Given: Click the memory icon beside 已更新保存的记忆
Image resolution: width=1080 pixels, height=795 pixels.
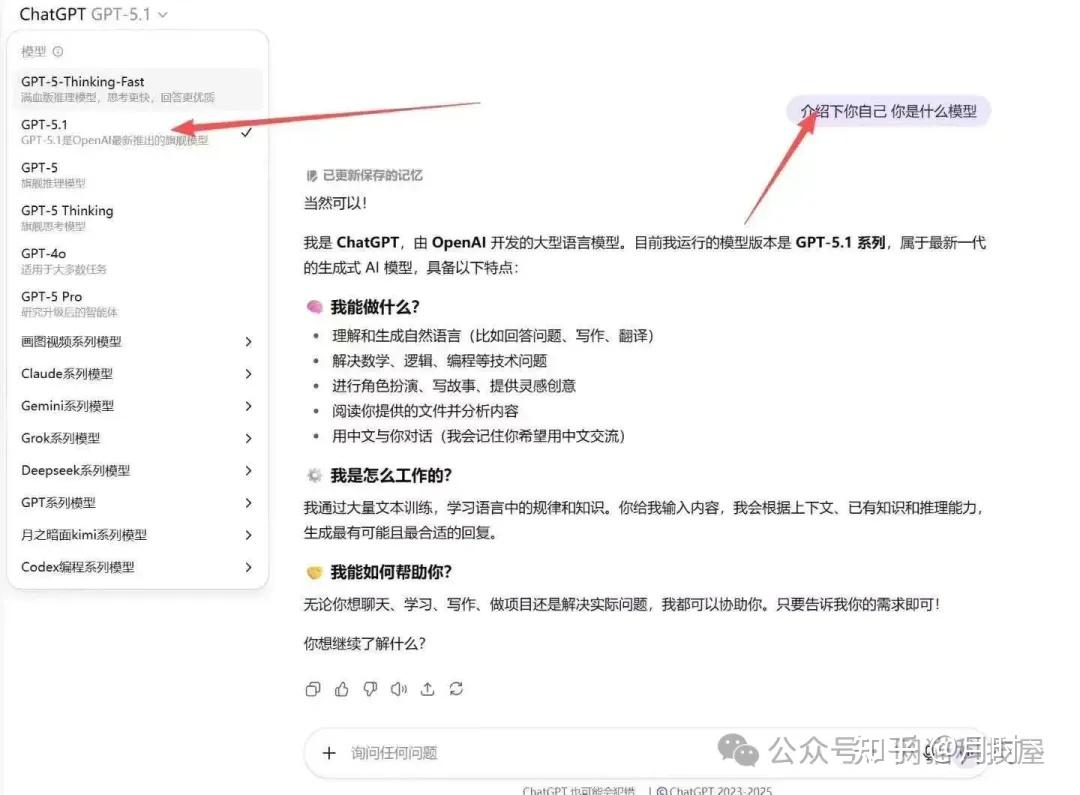Looking at the screenshot, I should 311,176.
